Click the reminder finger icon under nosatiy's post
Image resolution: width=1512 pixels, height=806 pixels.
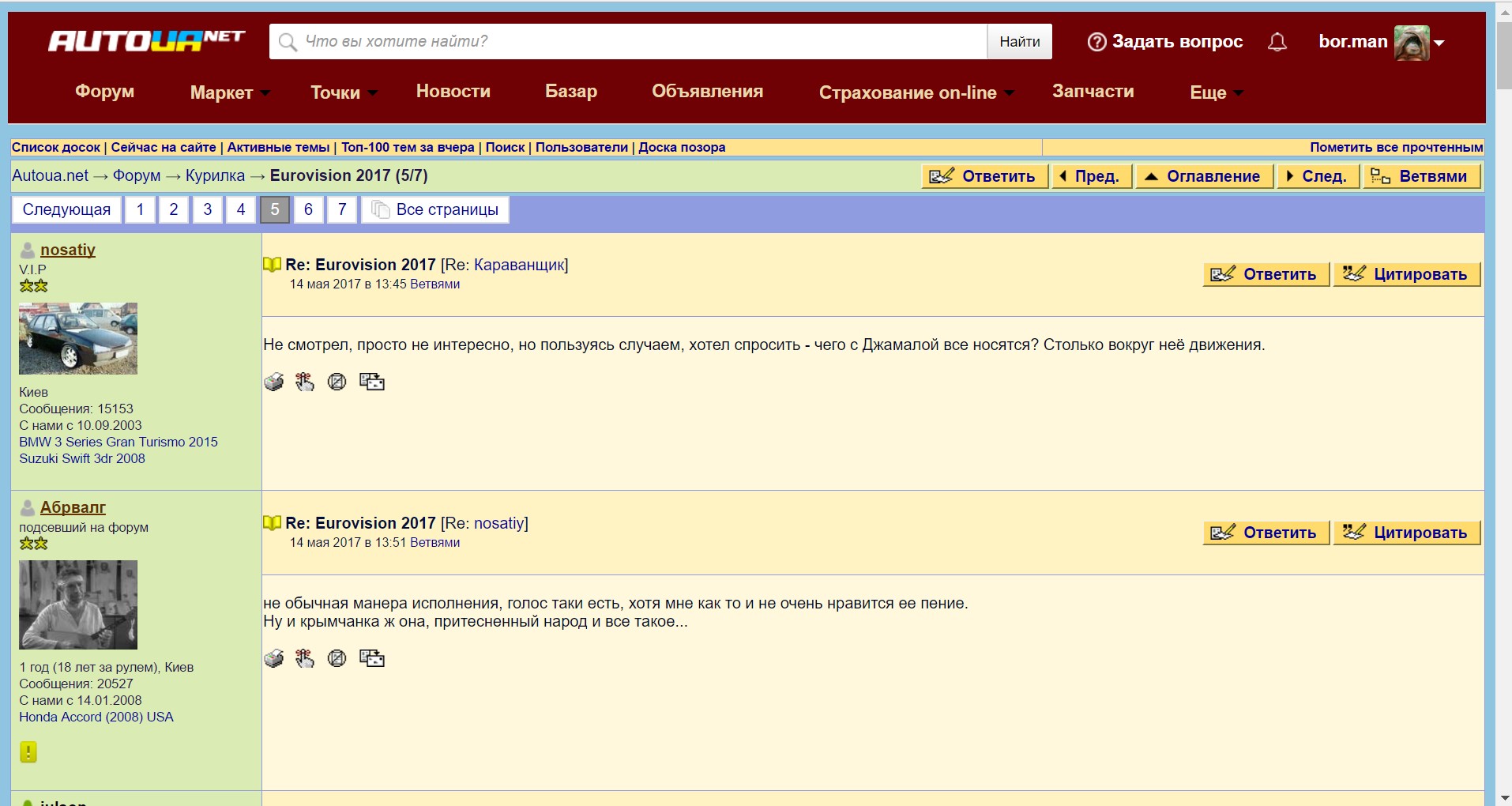(x=305, y=382)
